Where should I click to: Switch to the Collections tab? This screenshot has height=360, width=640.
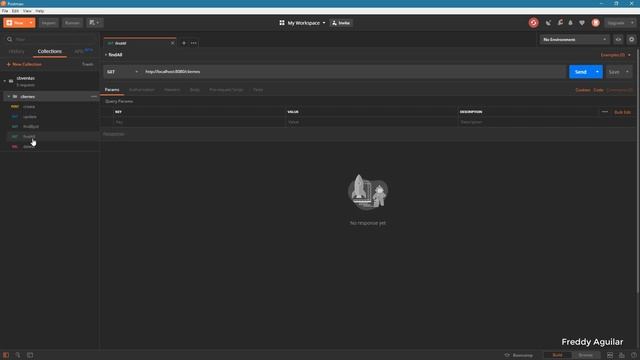[x=49, y=51]
